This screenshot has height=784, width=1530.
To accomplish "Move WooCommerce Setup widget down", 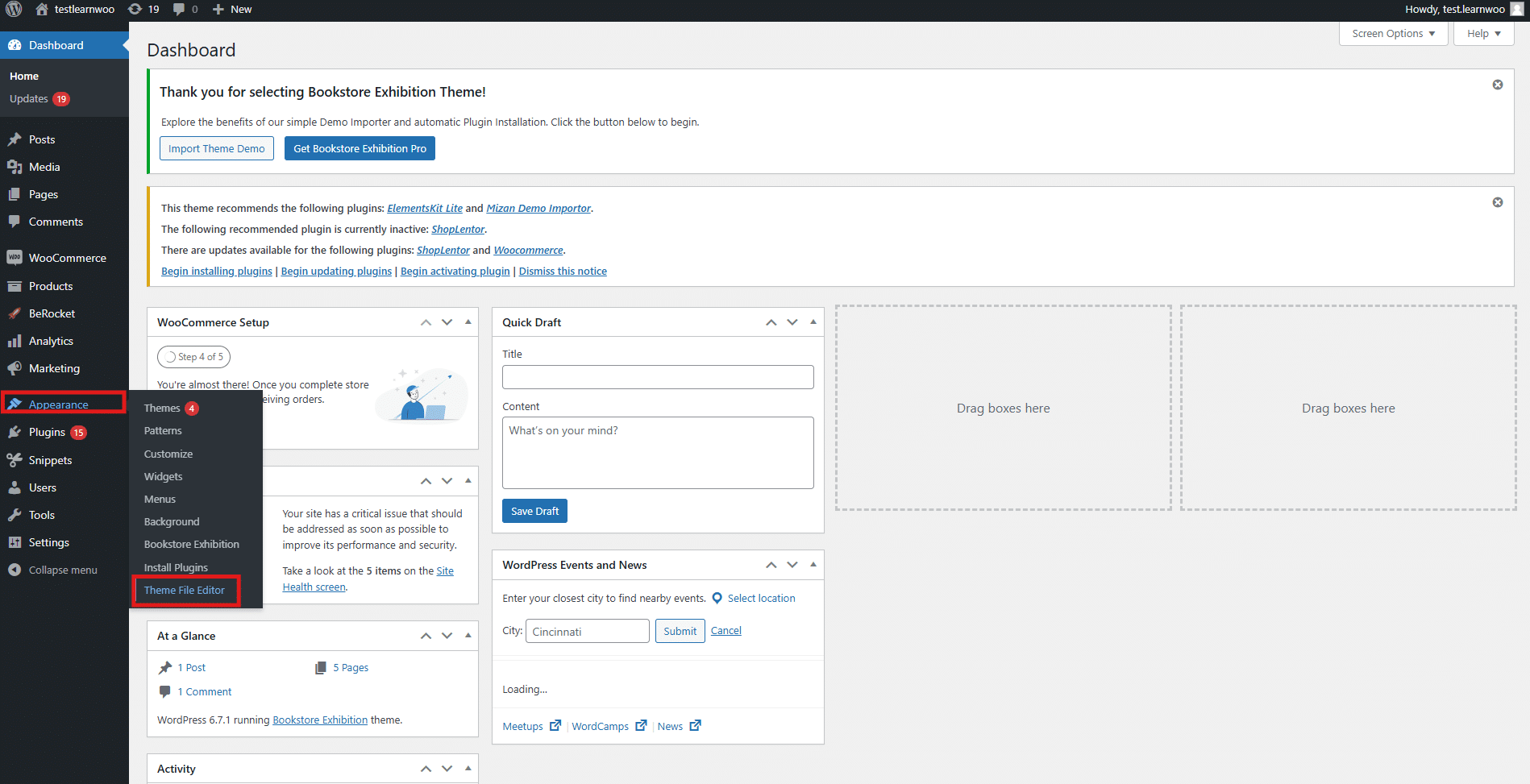I will pos(447,322).
